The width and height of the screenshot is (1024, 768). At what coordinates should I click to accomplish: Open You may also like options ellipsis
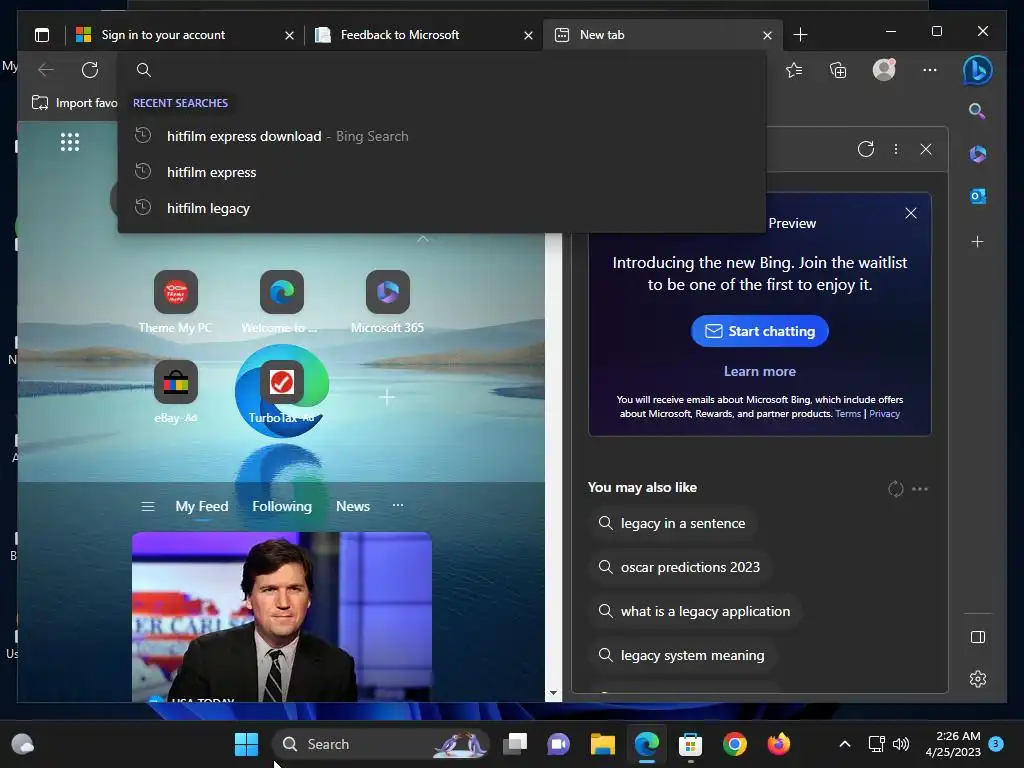[x=920, y=488]
